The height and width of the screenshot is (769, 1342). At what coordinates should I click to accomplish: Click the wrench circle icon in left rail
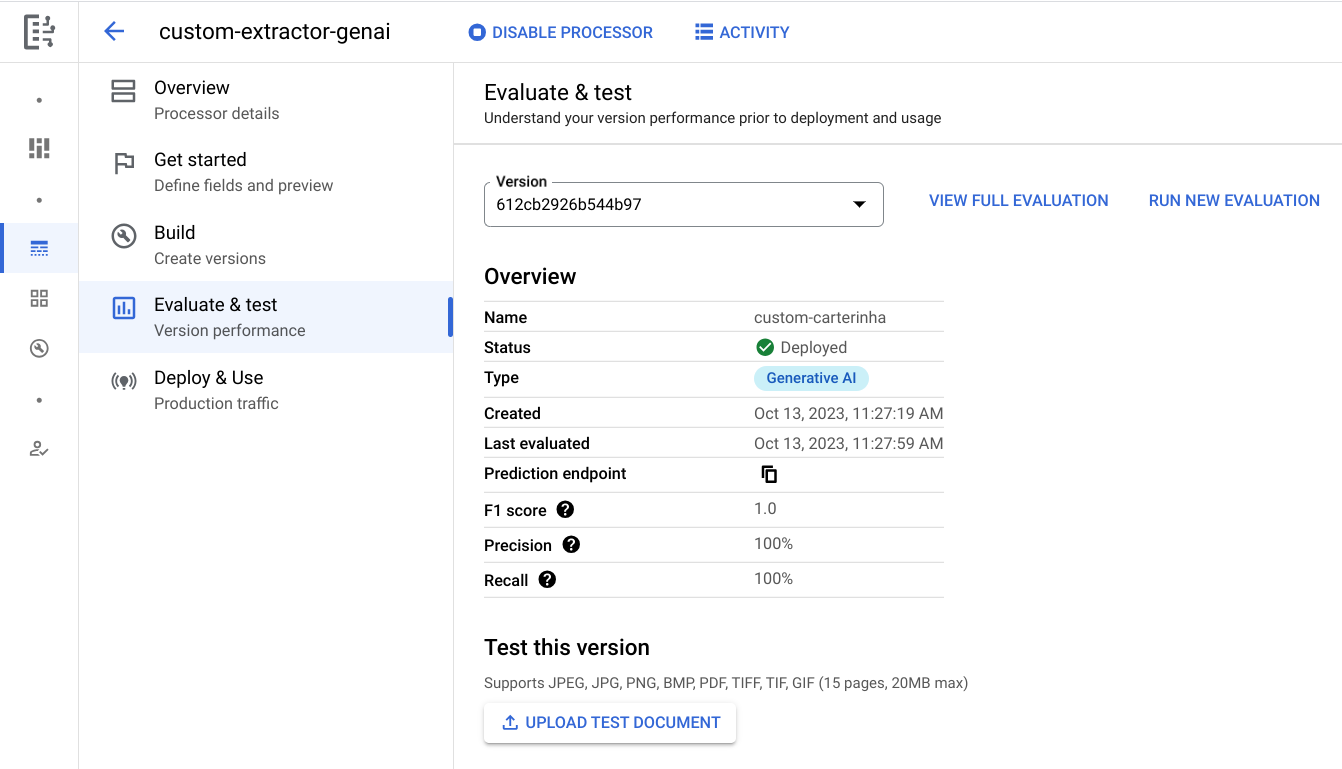[x=39, y=348]
